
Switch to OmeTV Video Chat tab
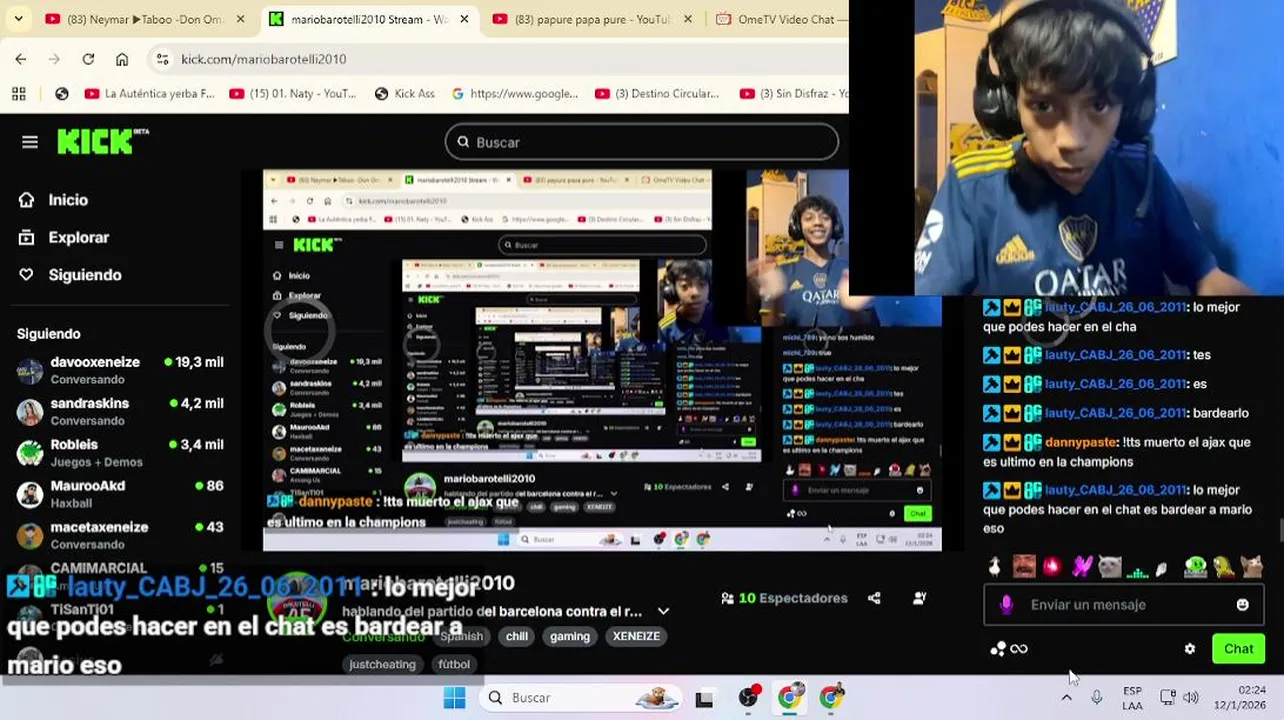[780, 19]
